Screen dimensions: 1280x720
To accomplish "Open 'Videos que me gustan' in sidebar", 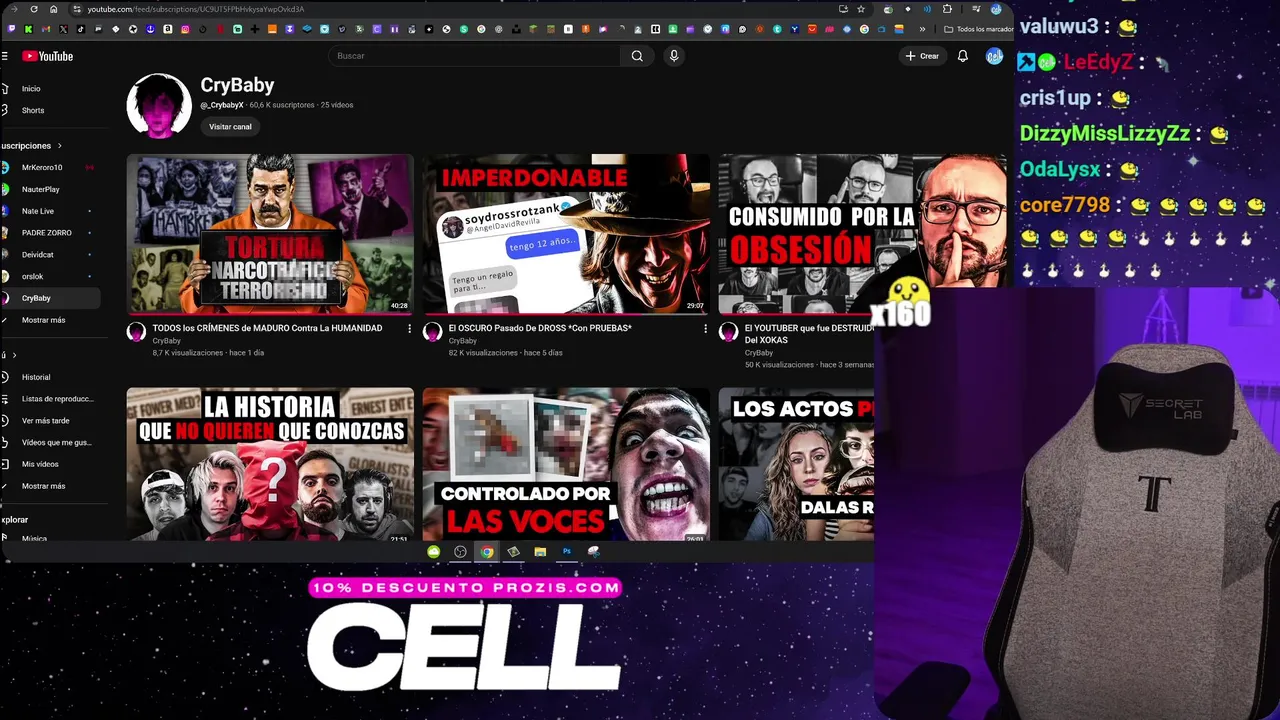I will tap(56, 442).
